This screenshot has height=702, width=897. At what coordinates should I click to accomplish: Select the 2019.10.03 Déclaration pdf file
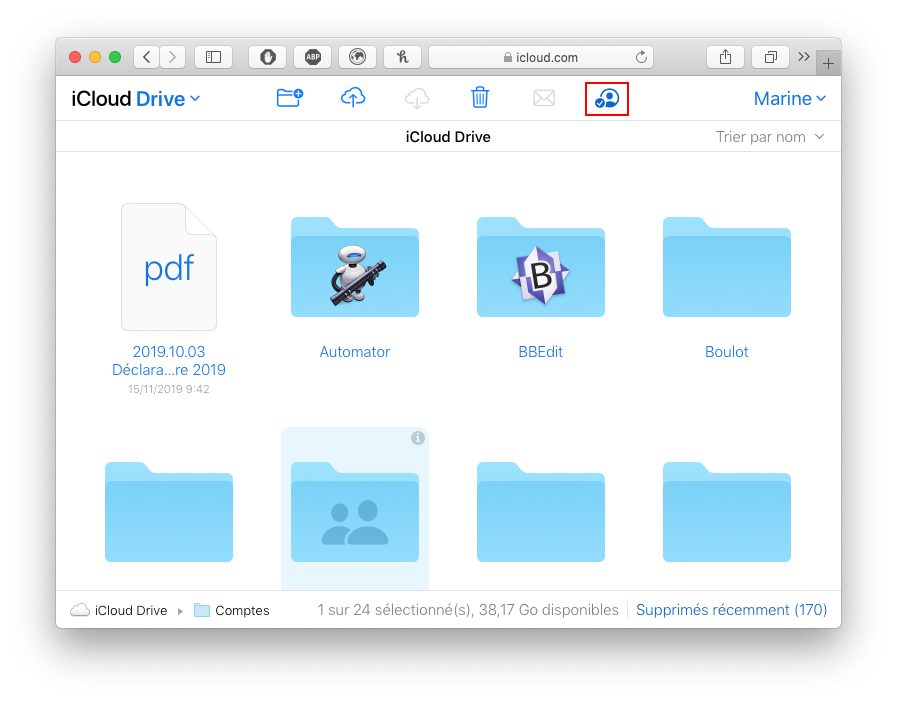tap(168, 270)
